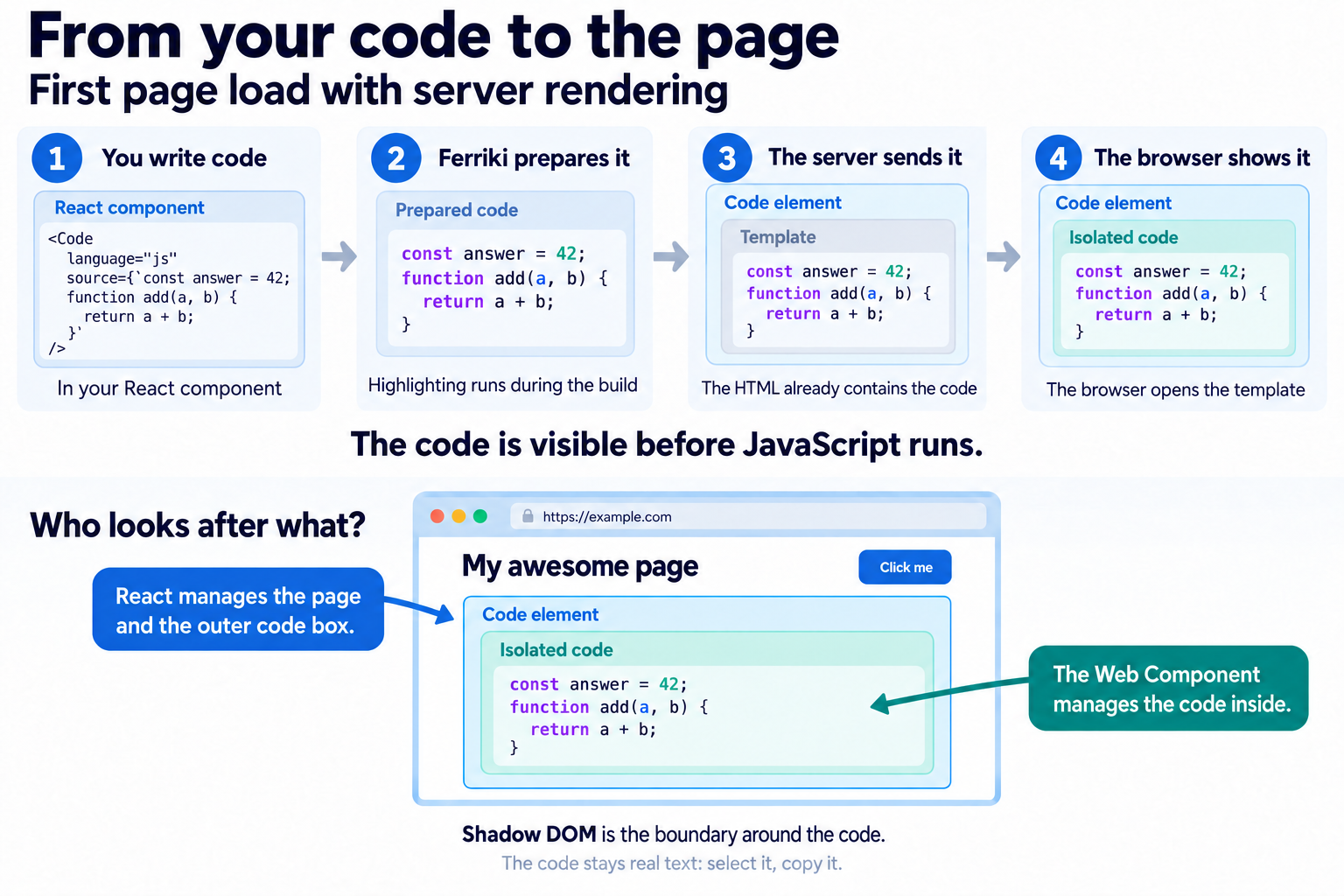
Task: Select "const answer = 42;" in Prepared code box
Action: pos(493,254)
